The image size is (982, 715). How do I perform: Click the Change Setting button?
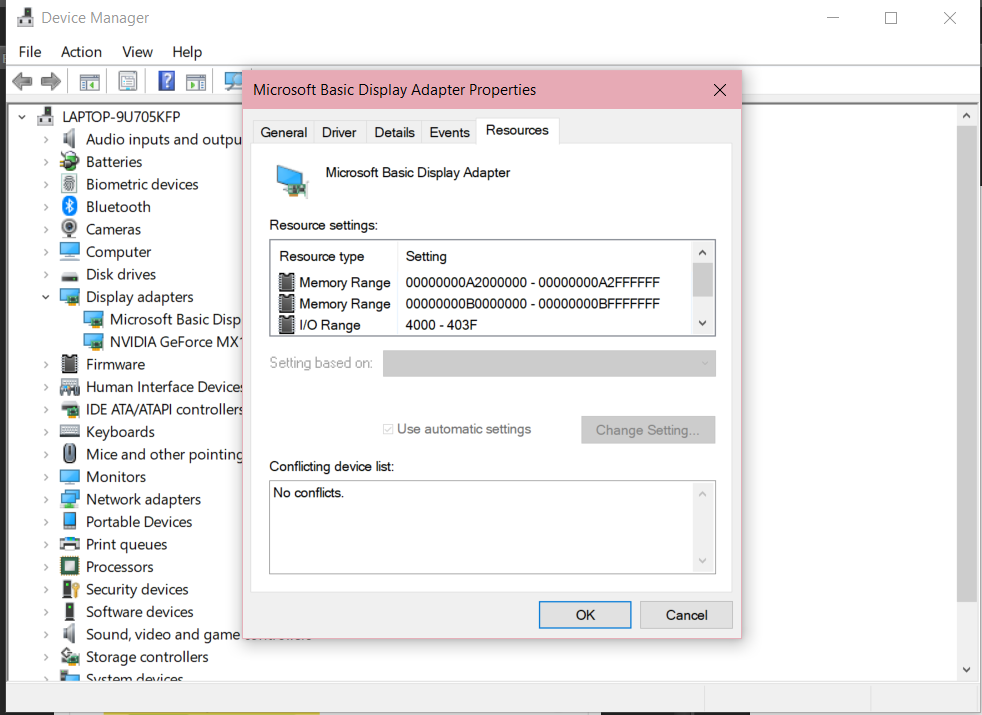[648, 430]
